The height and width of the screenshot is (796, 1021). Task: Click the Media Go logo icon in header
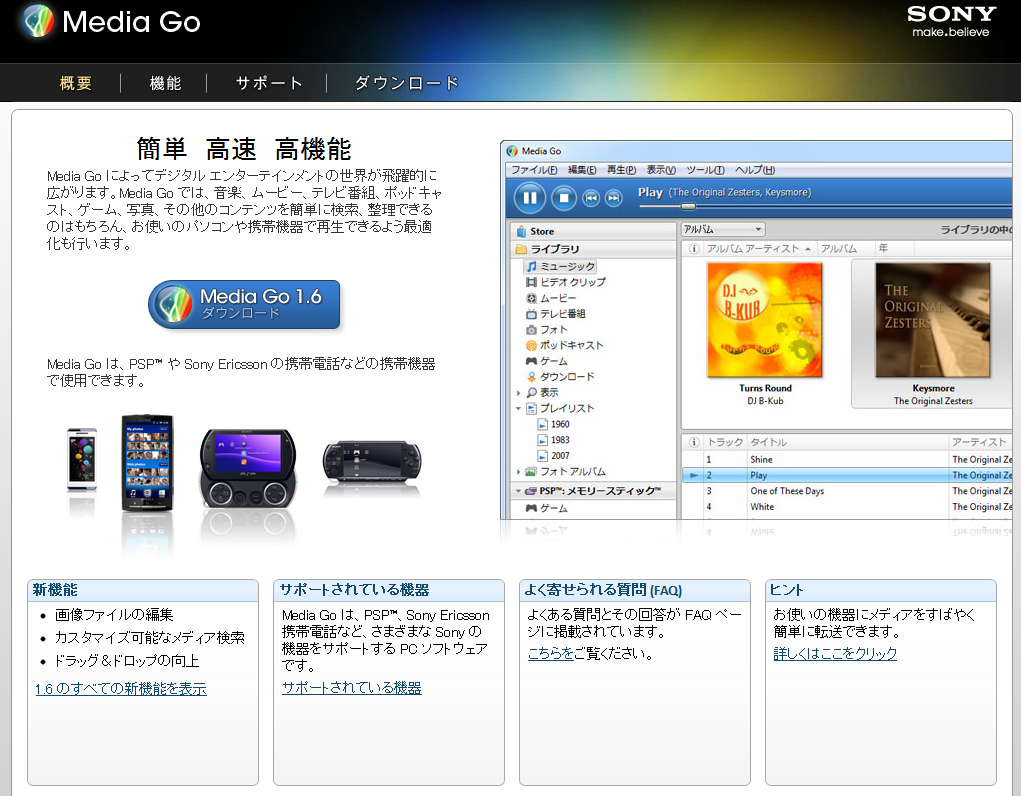click(37, 21)
